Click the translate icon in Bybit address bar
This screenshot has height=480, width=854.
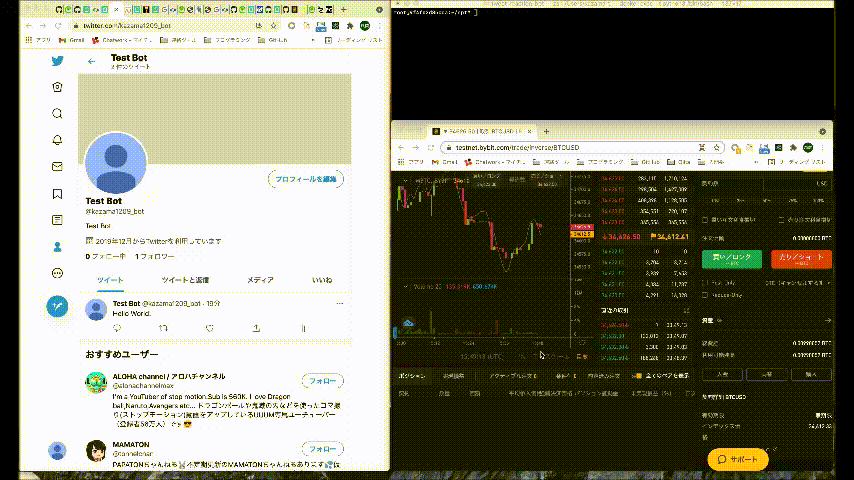pos(702,148)
